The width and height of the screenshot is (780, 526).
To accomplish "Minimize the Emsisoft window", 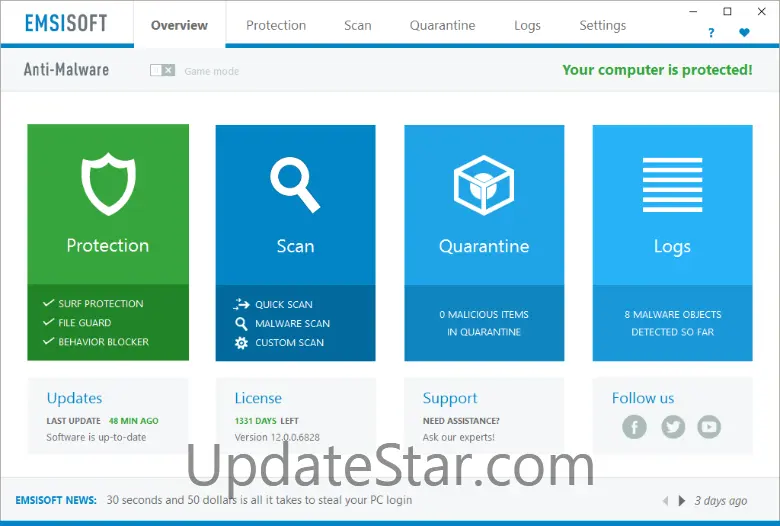I will coord(693,11).
